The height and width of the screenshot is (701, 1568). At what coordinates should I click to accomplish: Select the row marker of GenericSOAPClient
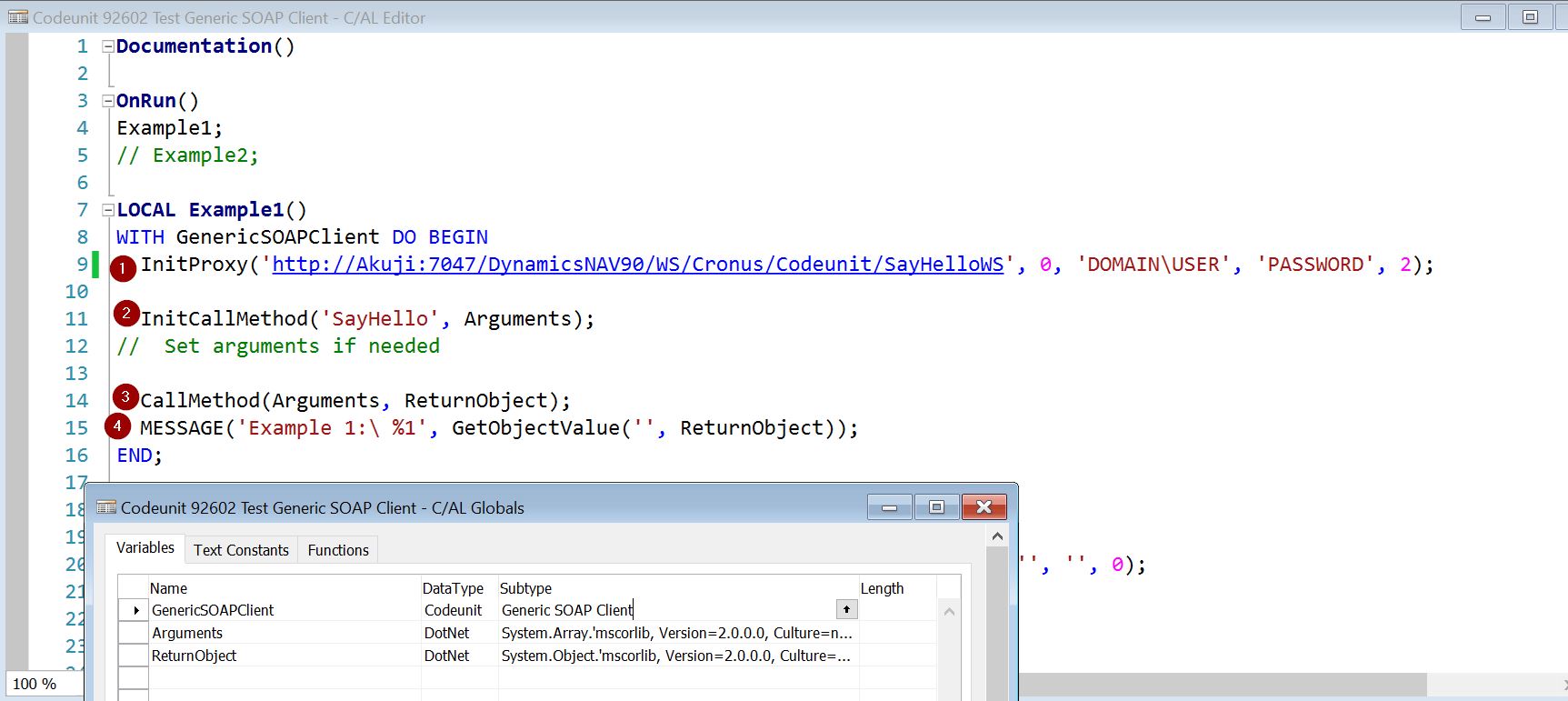coord(134,610)
